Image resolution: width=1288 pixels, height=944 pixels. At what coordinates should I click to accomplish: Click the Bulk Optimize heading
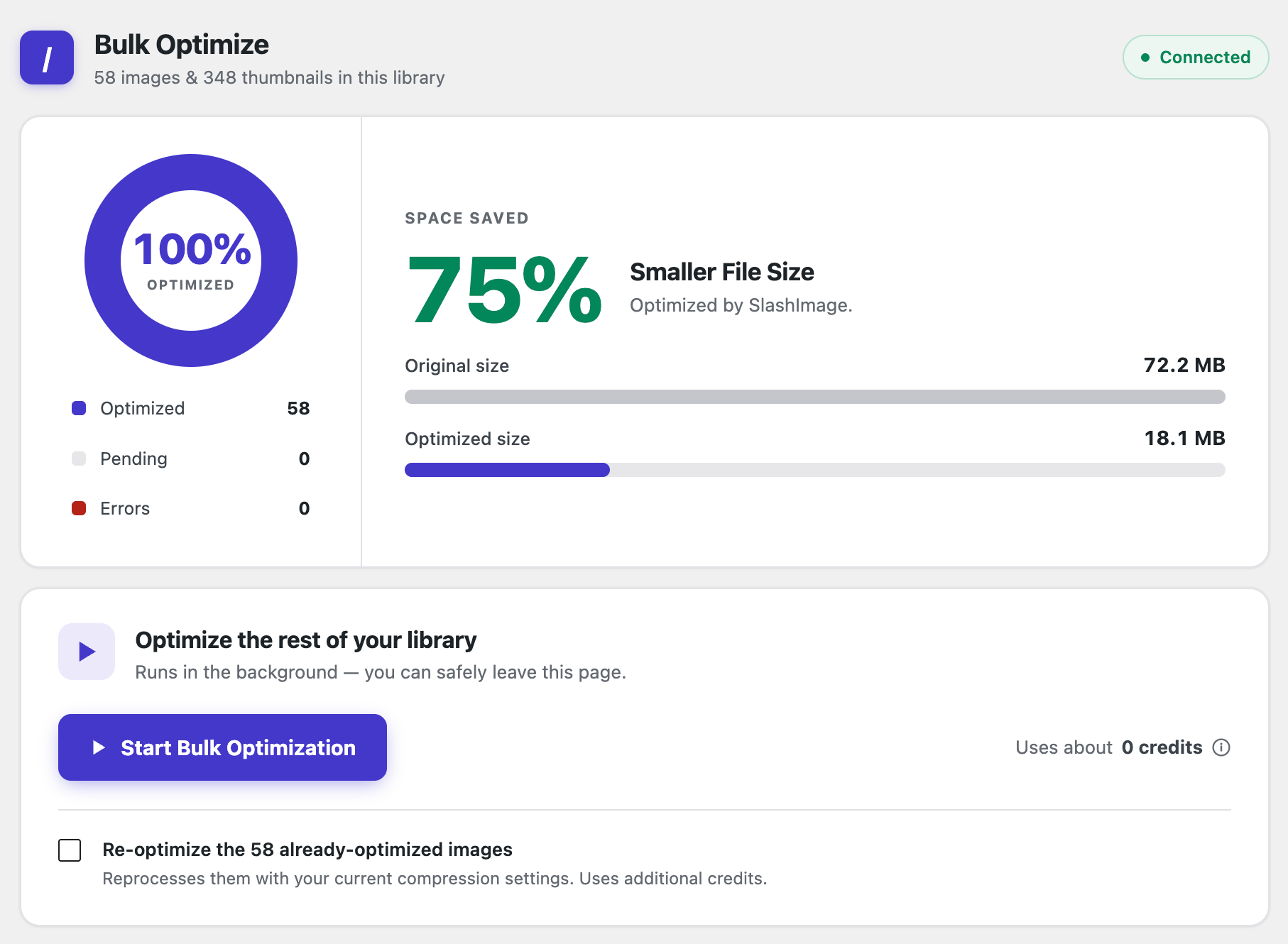tap(182, 45)
